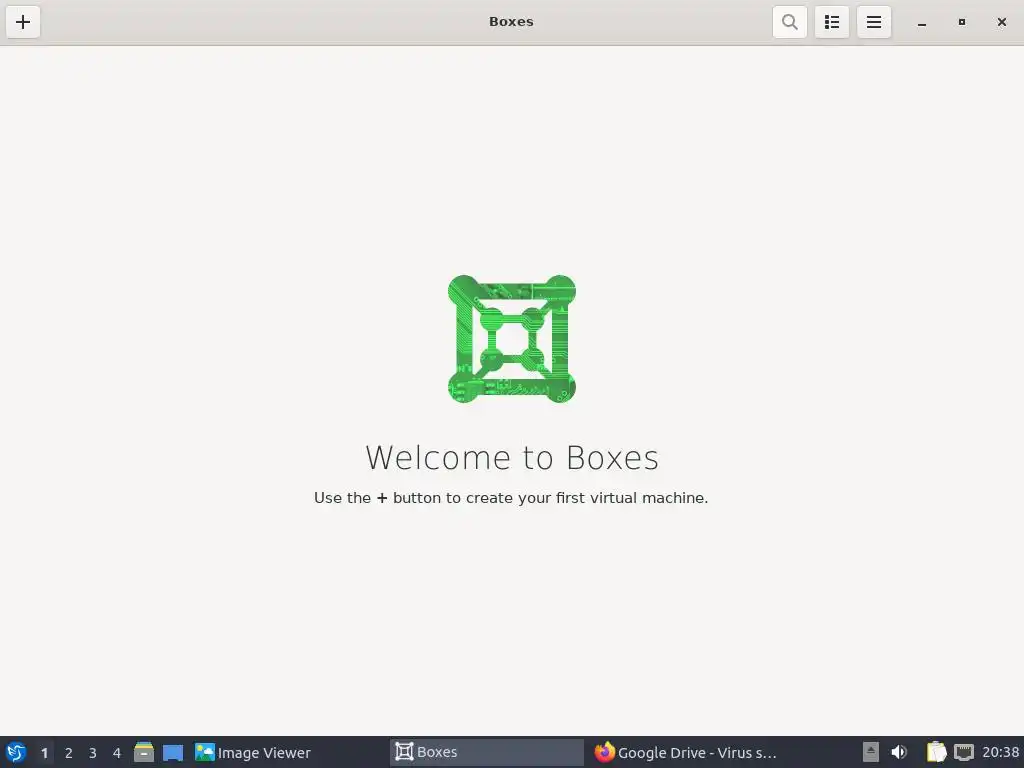Switch to workspace 1

pos(44,753)
